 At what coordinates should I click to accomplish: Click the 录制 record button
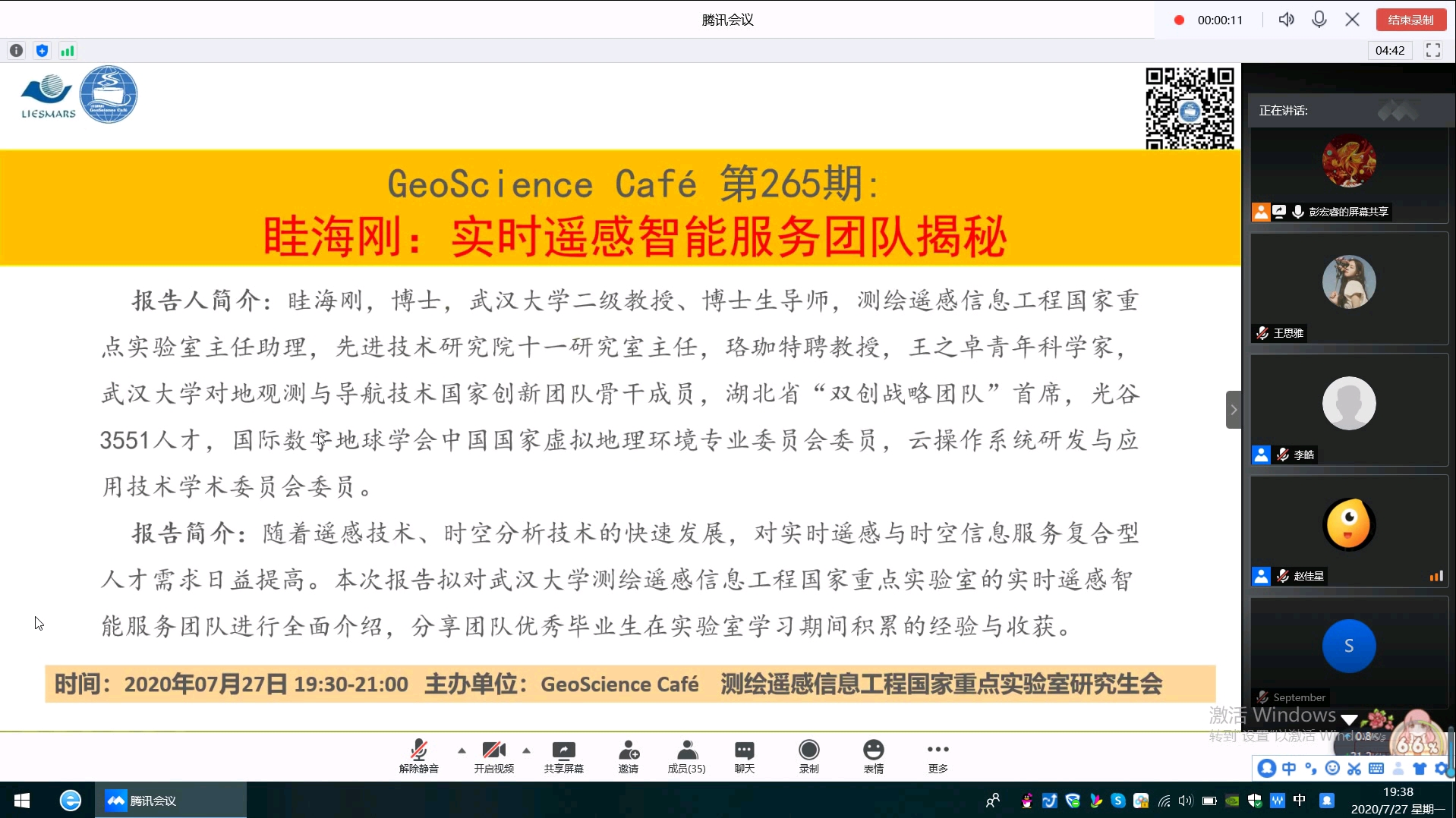pos(809,756)
